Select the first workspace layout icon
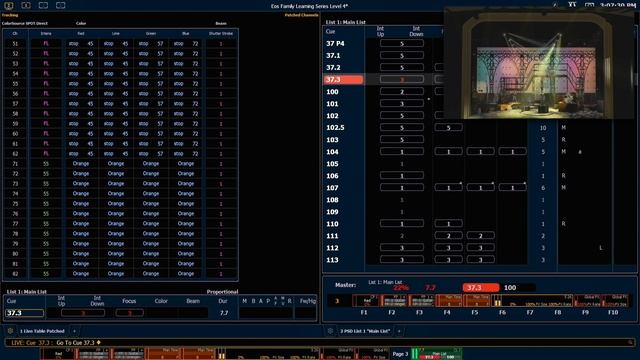 point(9,5)
